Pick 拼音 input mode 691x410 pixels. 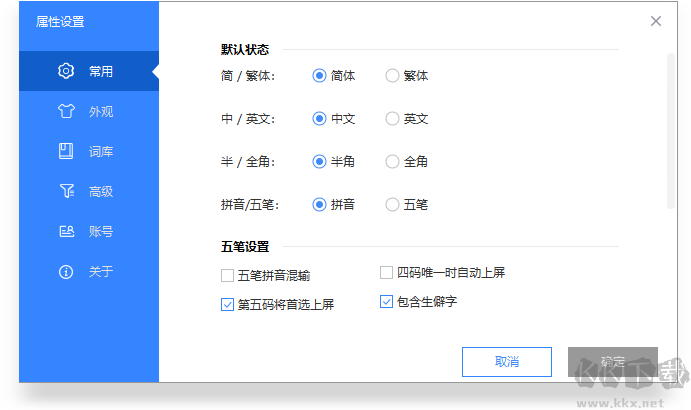(319, 205)
